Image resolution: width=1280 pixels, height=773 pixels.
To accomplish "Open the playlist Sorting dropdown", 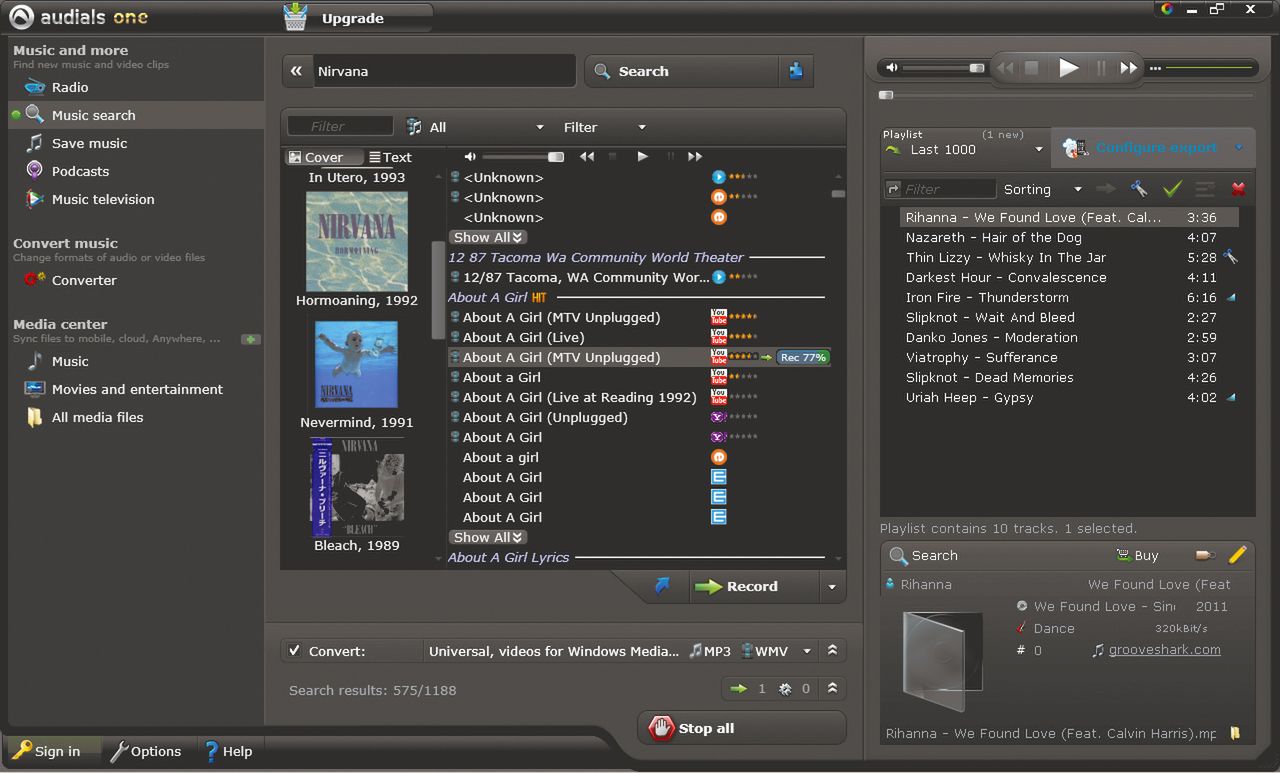I will click(1042, 189).
